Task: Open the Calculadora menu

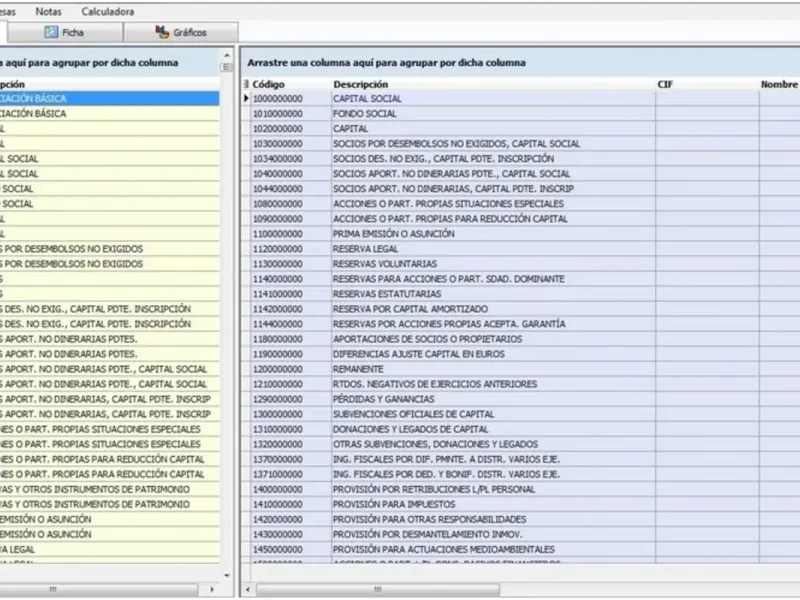Action: coord(108,11)
